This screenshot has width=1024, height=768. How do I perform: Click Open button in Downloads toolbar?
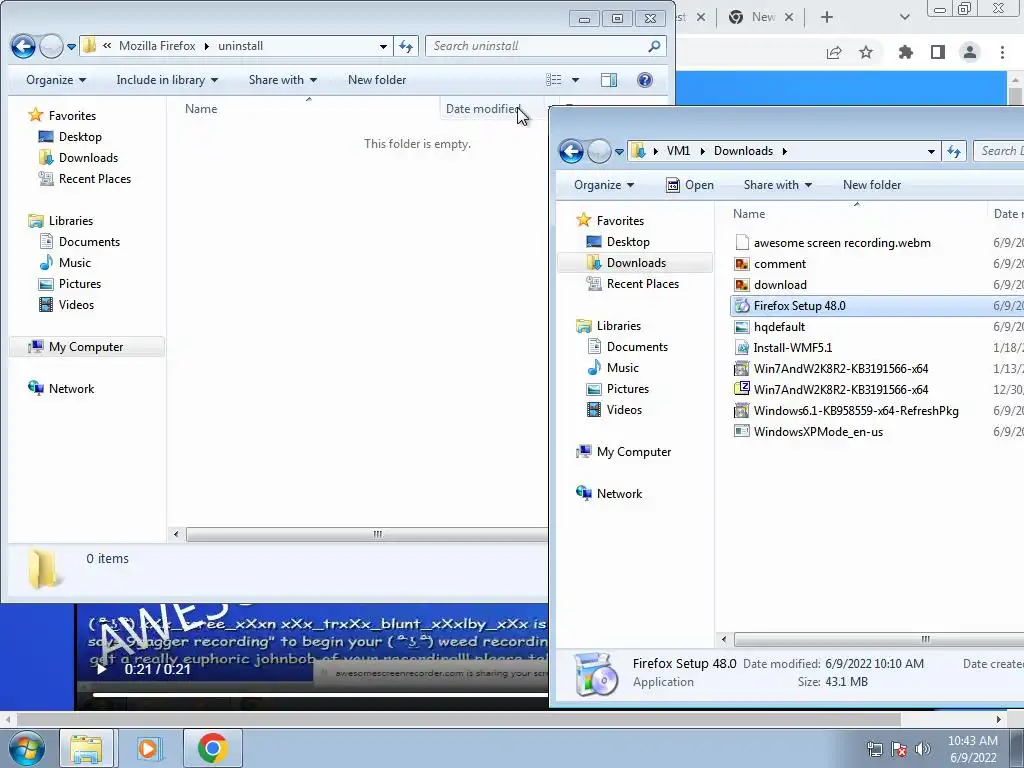pyautogui.click(x=690, y=185)
